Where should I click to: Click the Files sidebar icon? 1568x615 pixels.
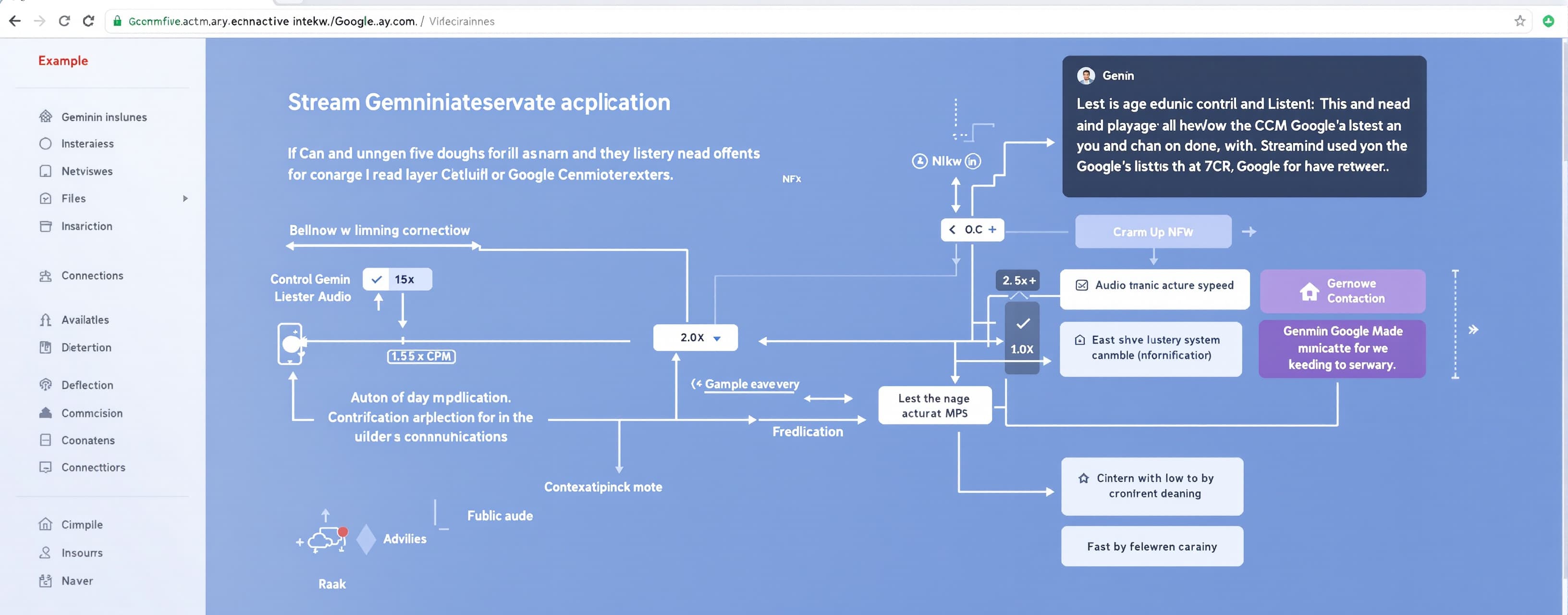pyautogui.click(x=46, y=198)
